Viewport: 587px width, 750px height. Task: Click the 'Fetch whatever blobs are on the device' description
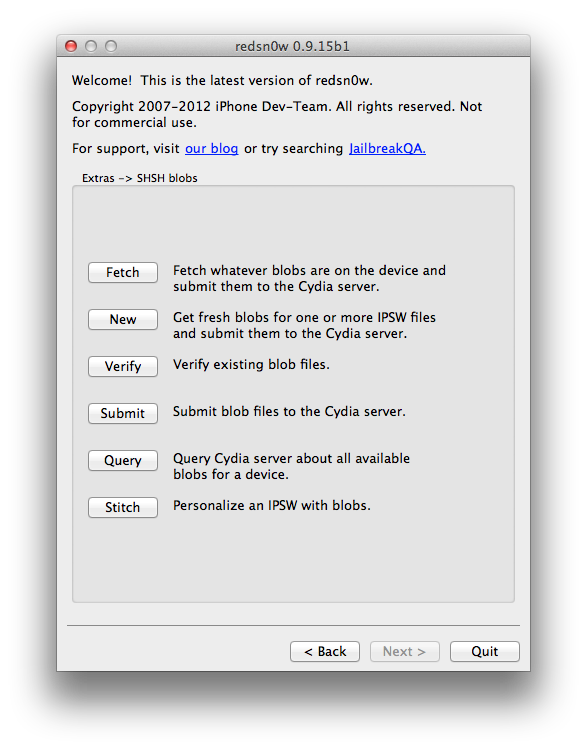(309, 278)
